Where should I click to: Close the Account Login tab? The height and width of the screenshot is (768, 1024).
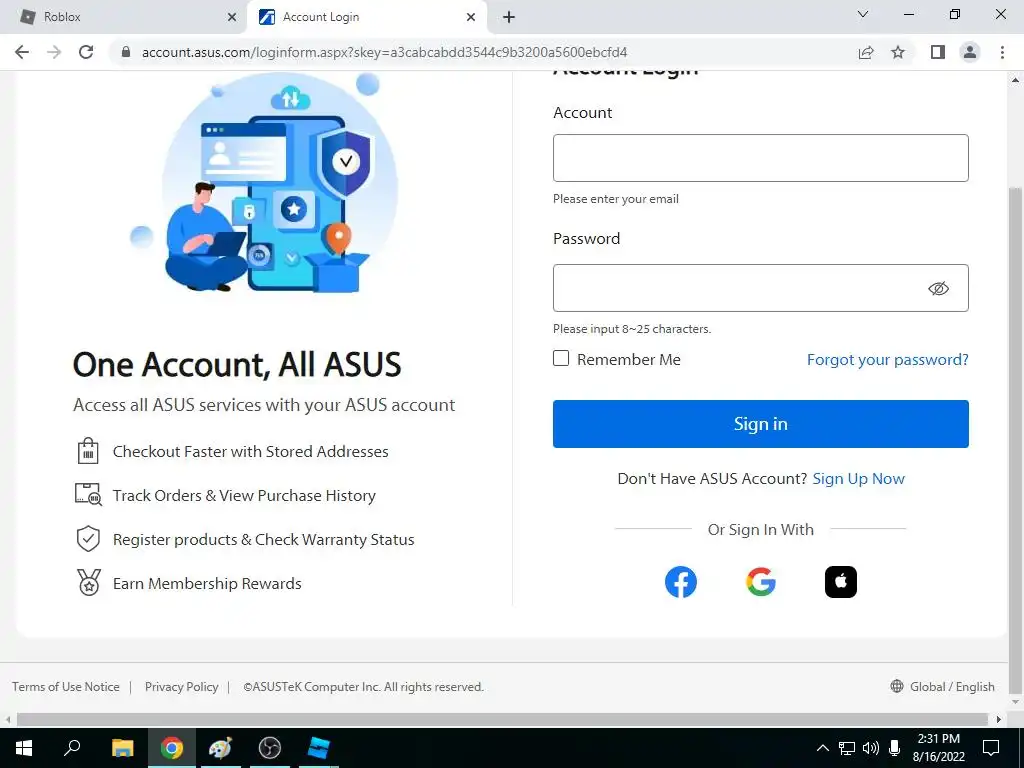point(471,18)
